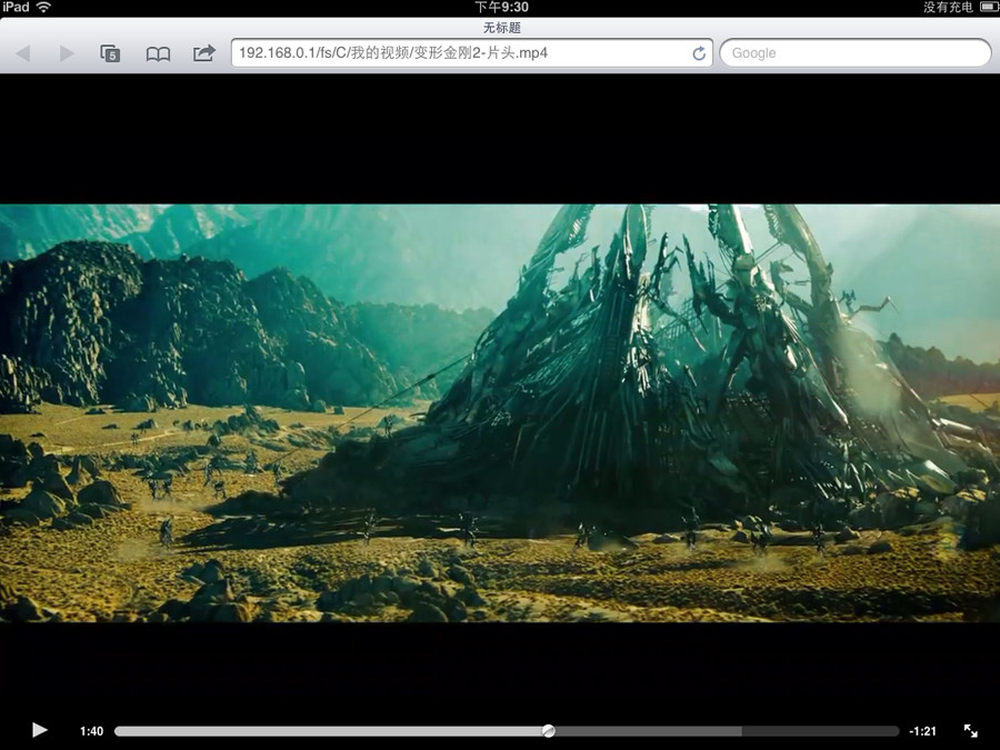Tap the remaining time -1:21 label
This screenshot has height=750, width=1000.
click(923, 731)
